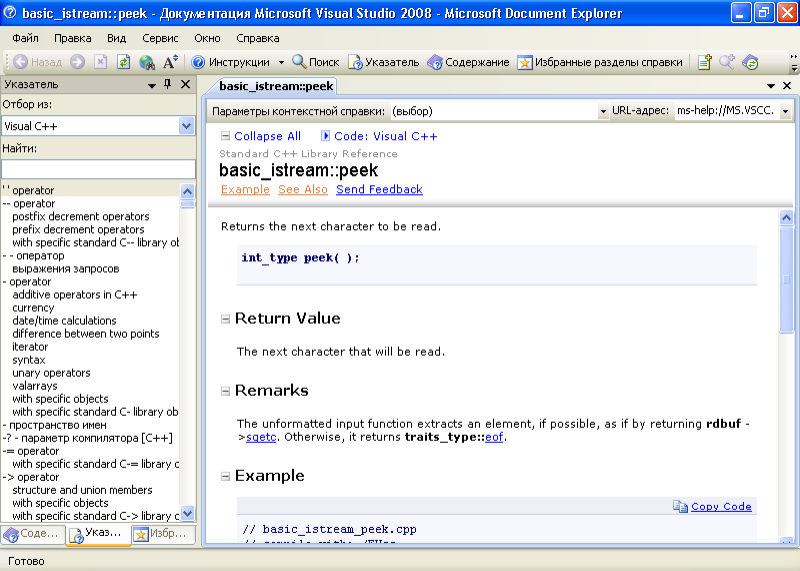This screenshot has width=800, height=571.
Task: Select 'structure and union members' index entry
Action: pos(82,490)
